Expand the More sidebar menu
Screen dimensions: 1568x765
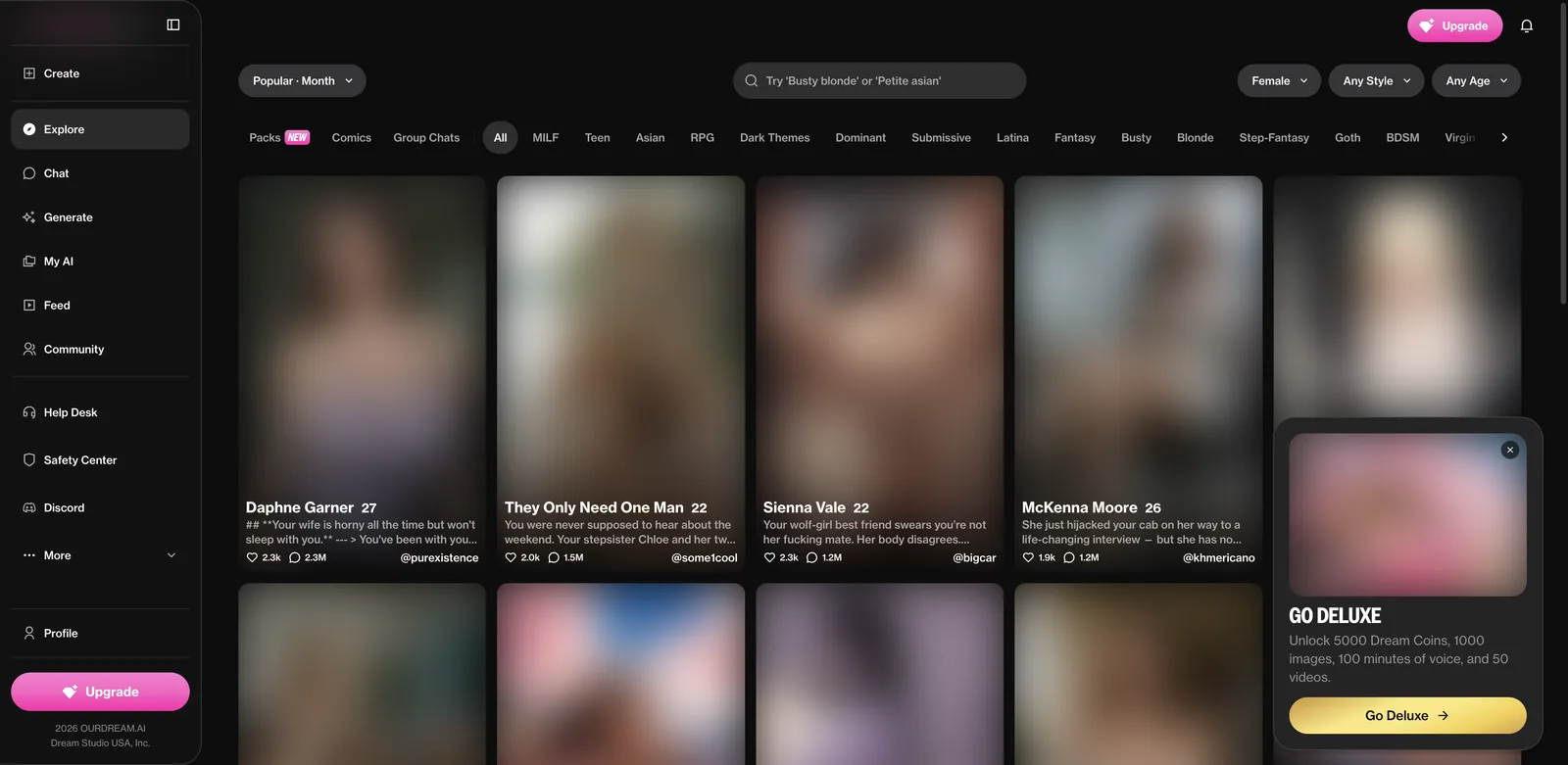coord(100,555)
